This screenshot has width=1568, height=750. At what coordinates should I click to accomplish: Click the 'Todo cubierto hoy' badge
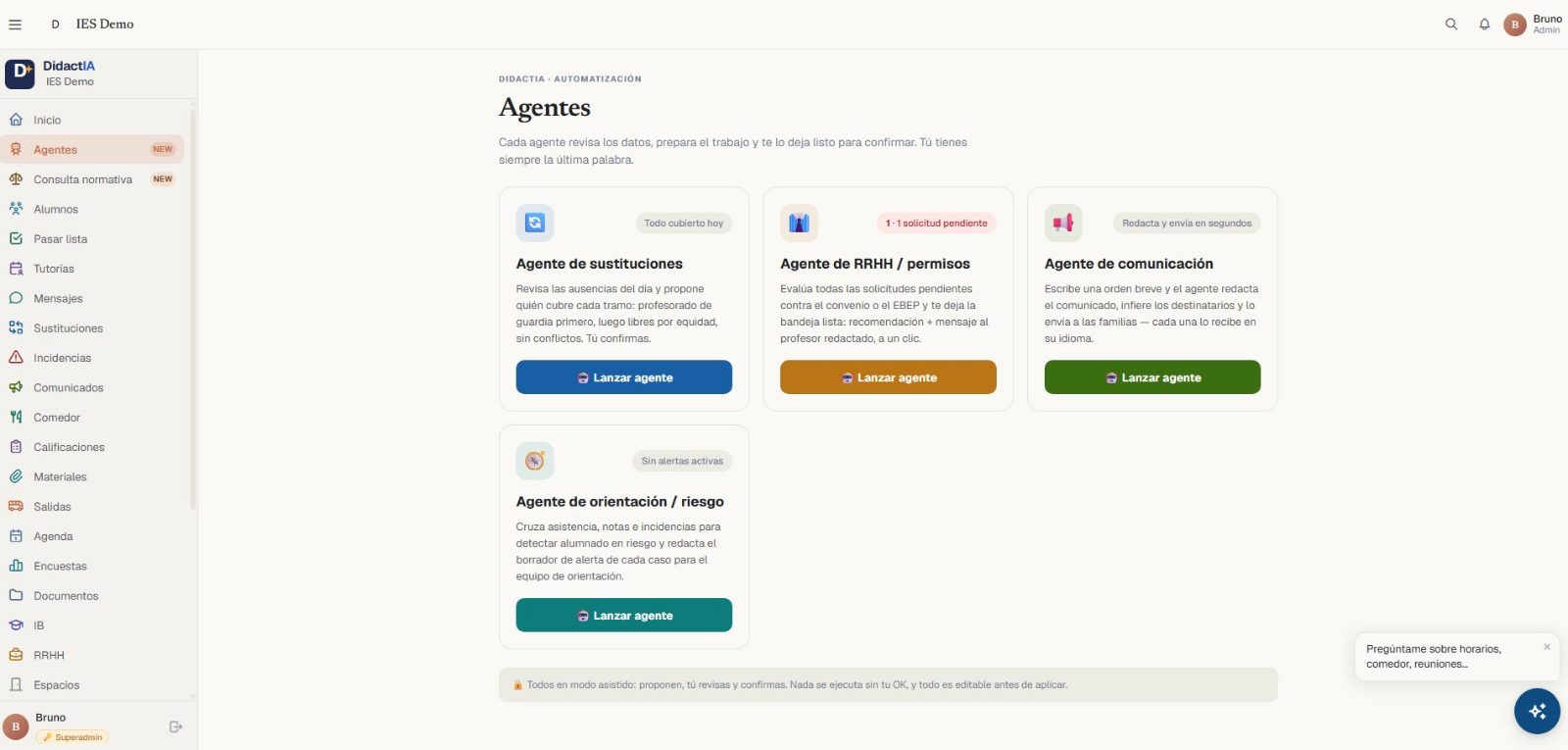tap(684, 224)
